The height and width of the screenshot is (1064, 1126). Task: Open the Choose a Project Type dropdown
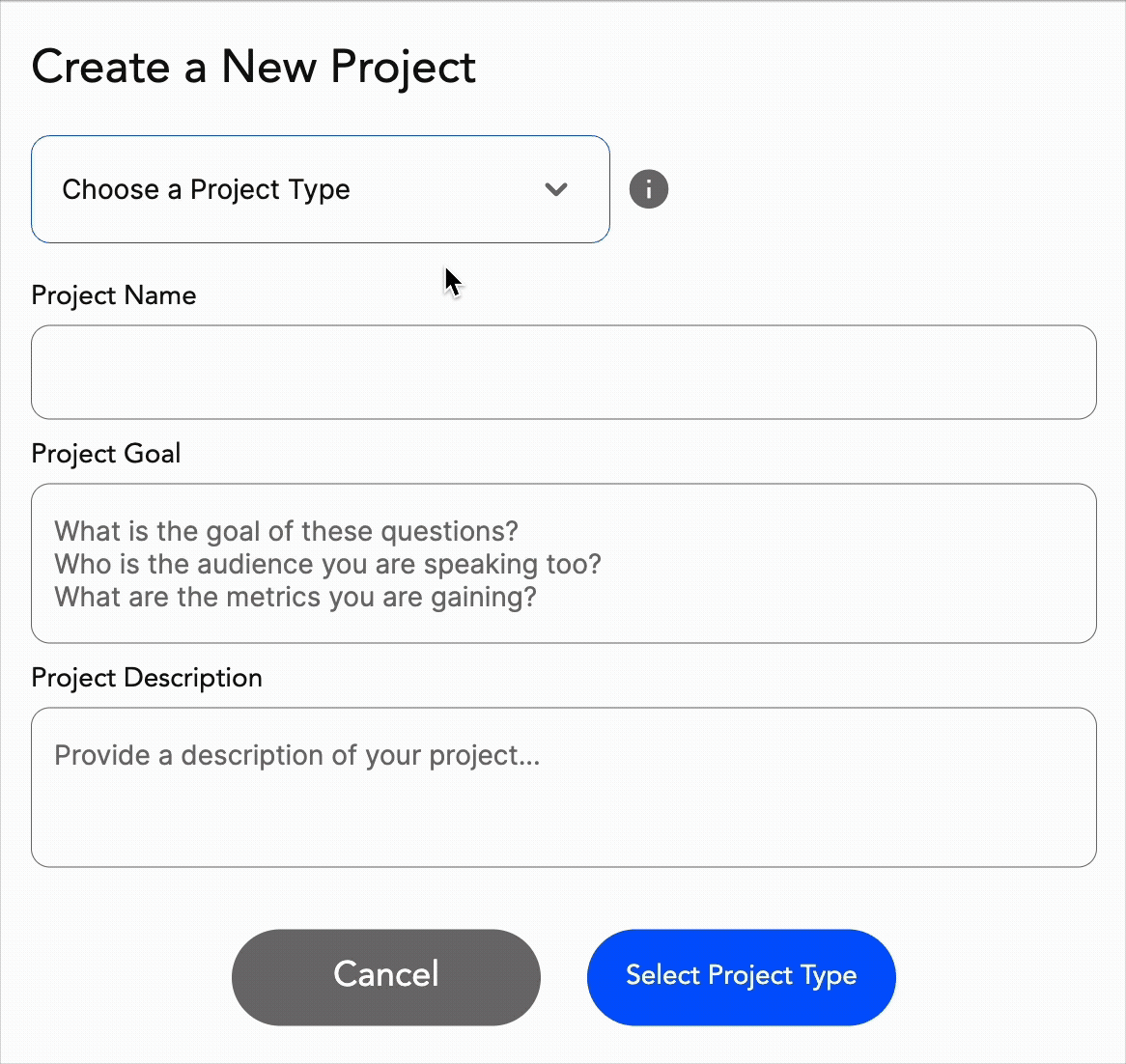pos(321,189)
